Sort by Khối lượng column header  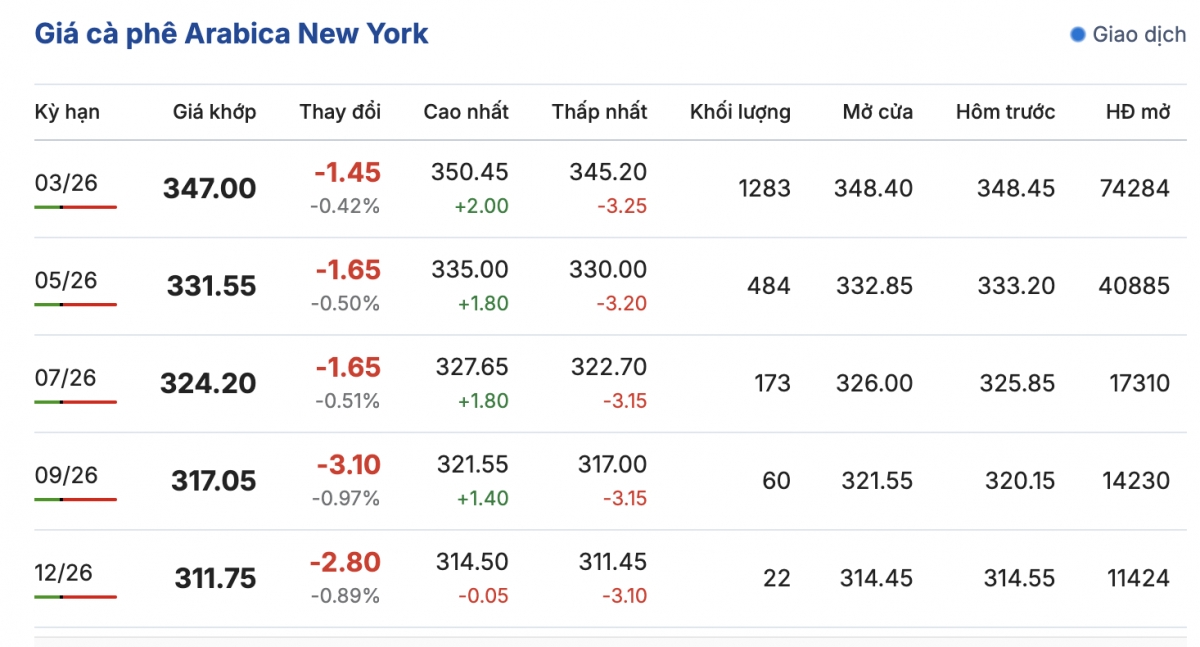[x=740, y=112]
